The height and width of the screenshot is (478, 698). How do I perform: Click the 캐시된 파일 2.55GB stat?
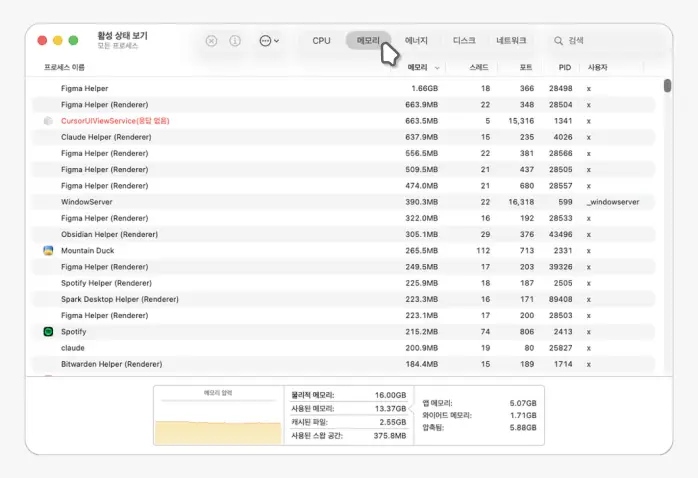point(348,422)
